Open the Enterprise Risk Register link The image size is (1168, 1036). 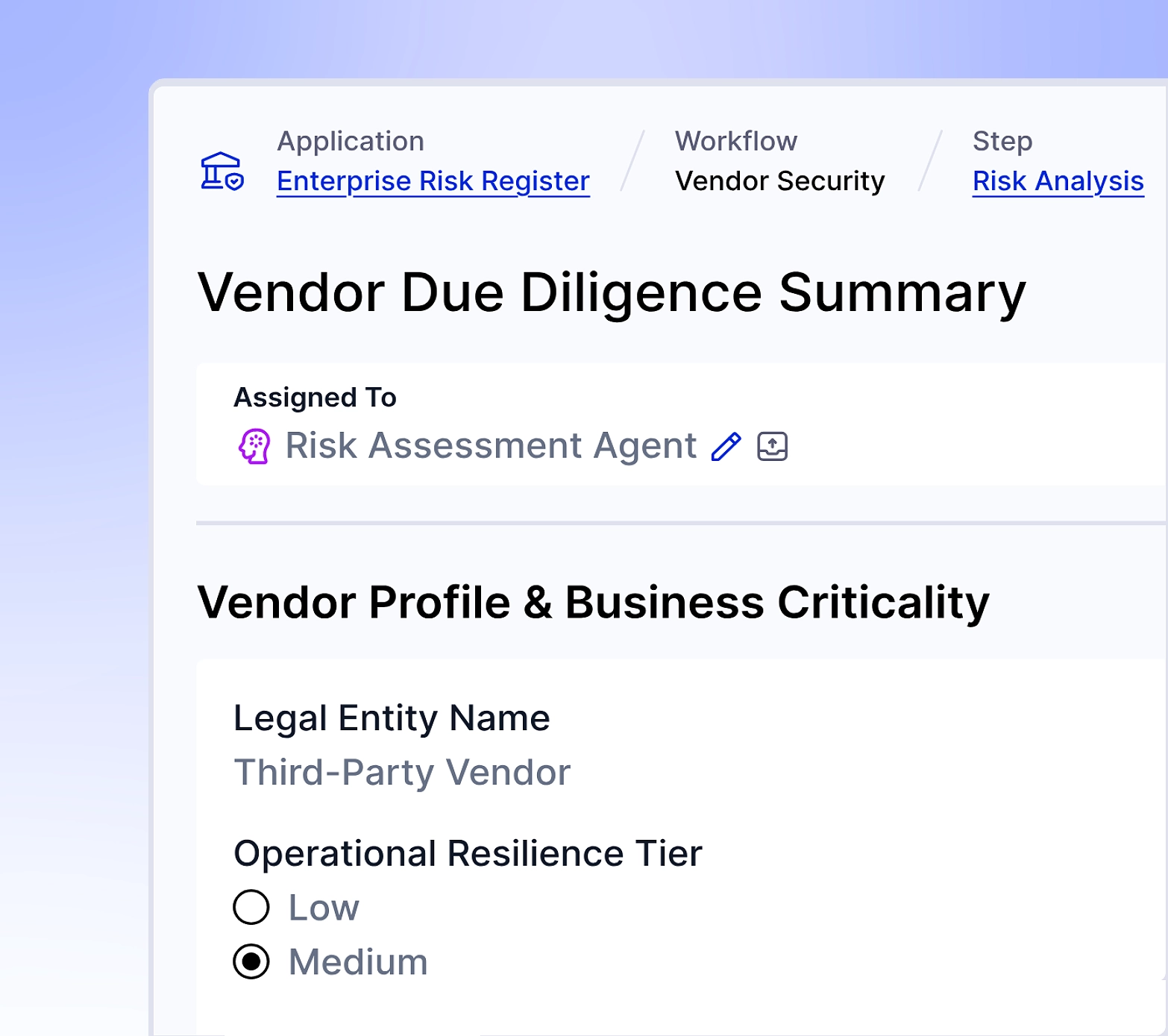(x=433, y=181)
